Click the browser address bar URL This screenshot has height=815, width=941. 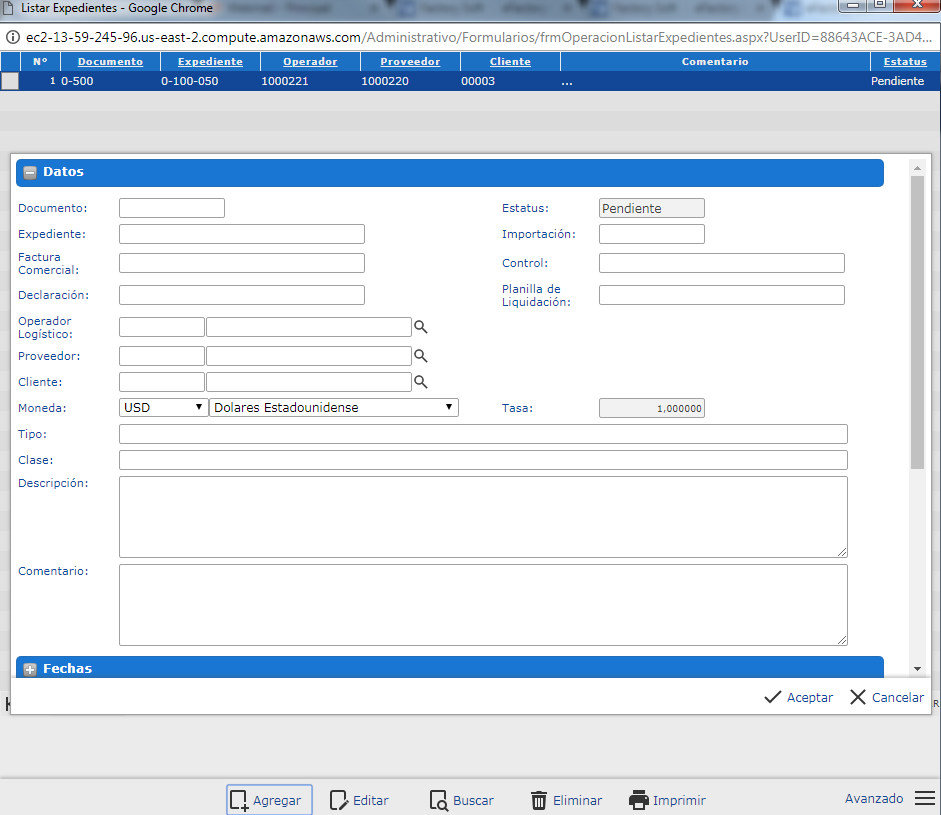tap(479, 37)
